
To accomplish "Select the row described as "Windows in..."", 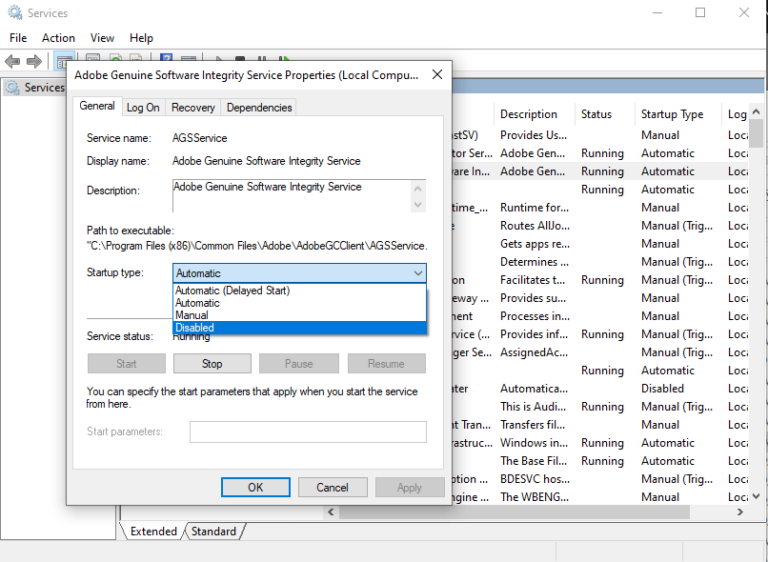I will point(599,443).
